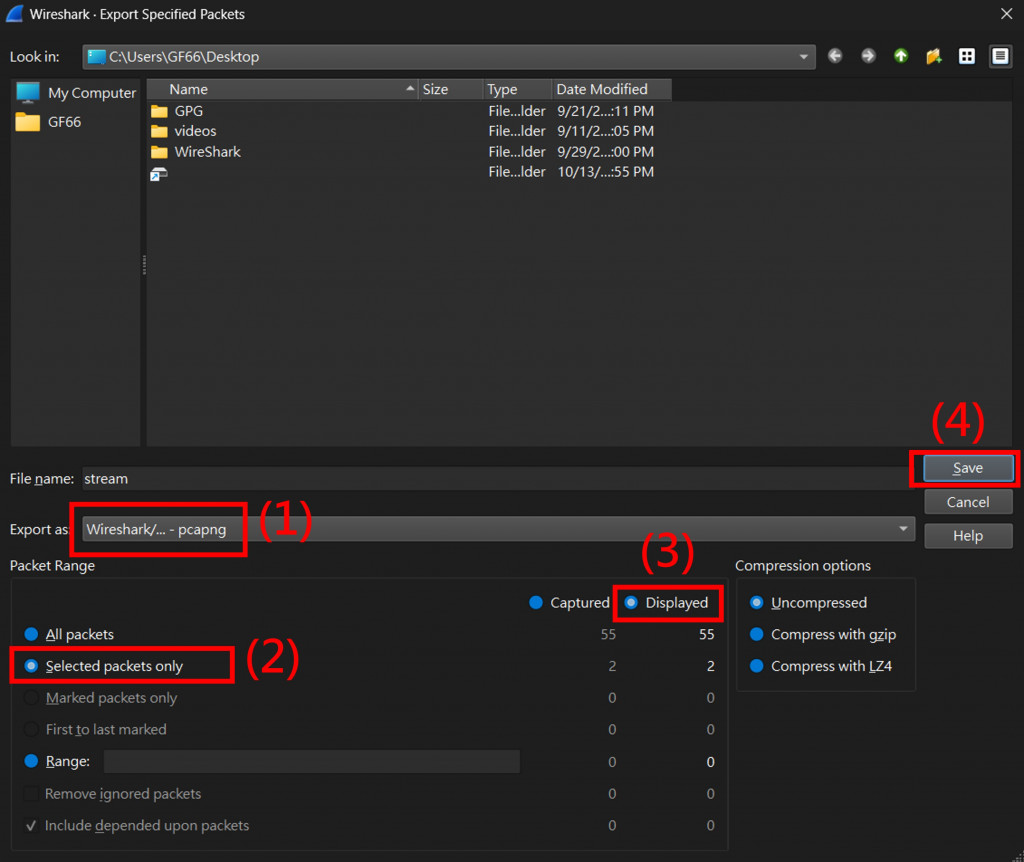Sort by Type column header
1024x862 pixels.
(x=518, y=89)
